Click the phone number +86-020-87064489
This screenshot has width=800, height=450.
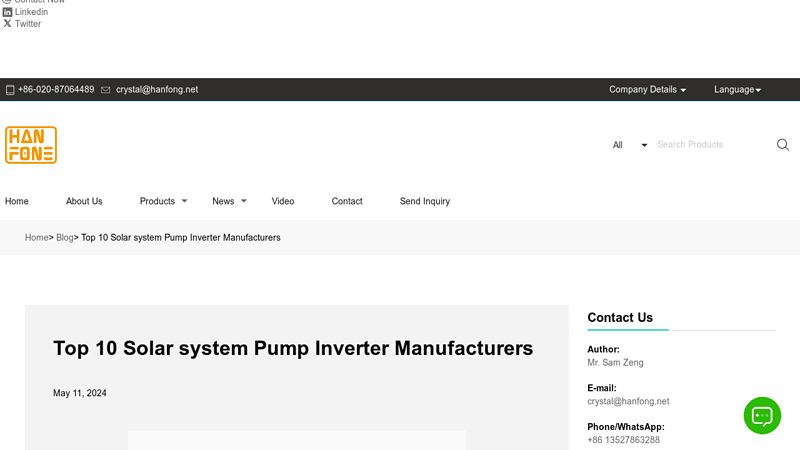[x=56, y=89]
